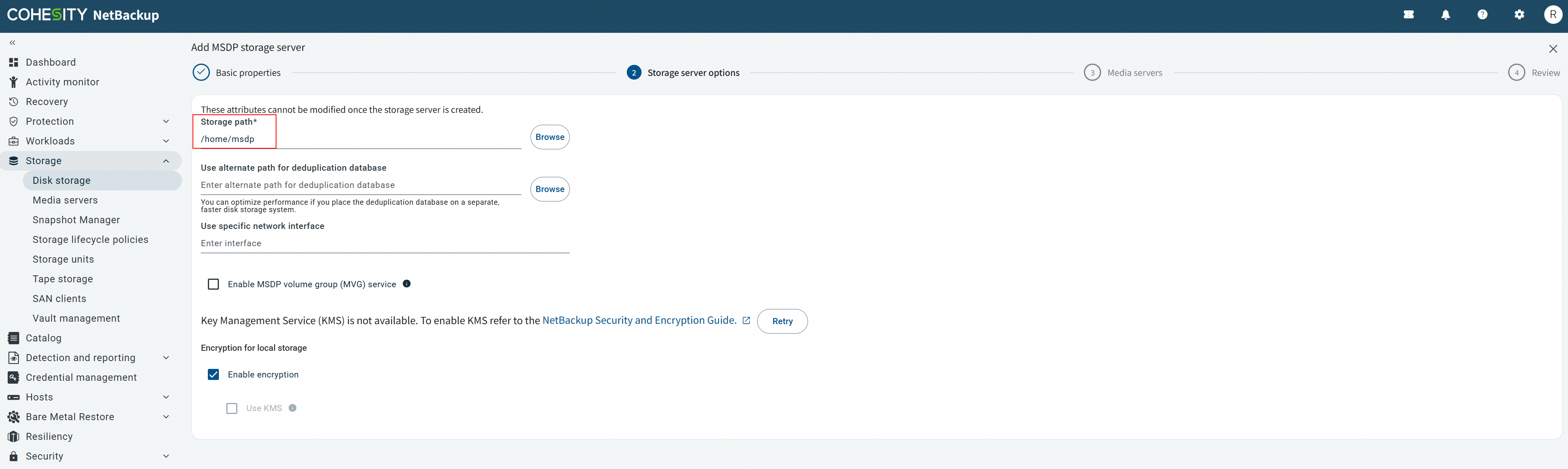Click the Cohesity NetBackup logo
The width and height of the screenshot is (1568, 469).
[x=83, y=15]
